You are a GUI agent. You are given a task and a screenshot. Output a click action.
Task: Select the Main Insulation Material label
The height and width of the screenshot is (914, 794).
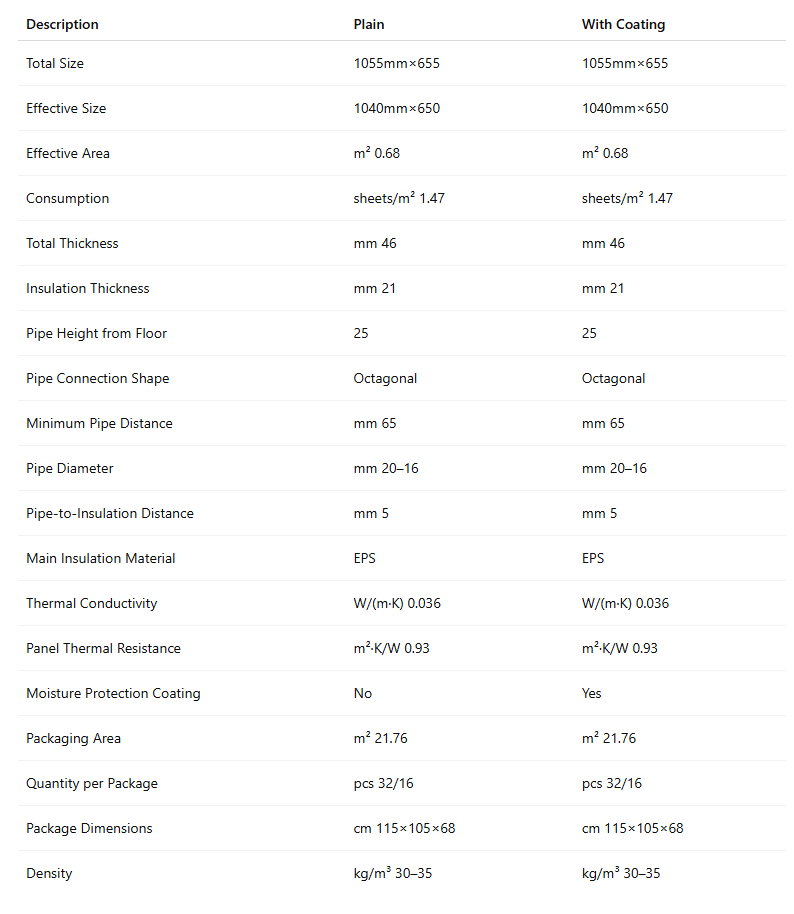coord(101,558)
